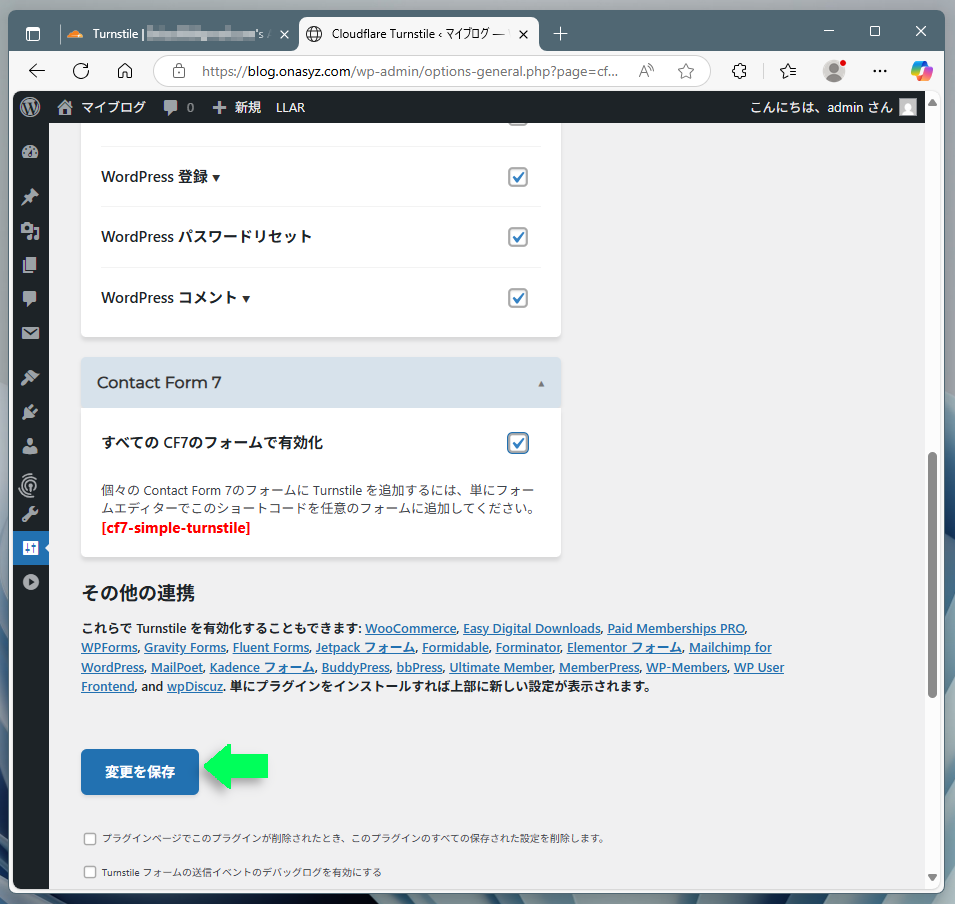Open wpDiscuz link
Image resolution: width=955 pixels, height=904 pixels.
coord(195,687)
